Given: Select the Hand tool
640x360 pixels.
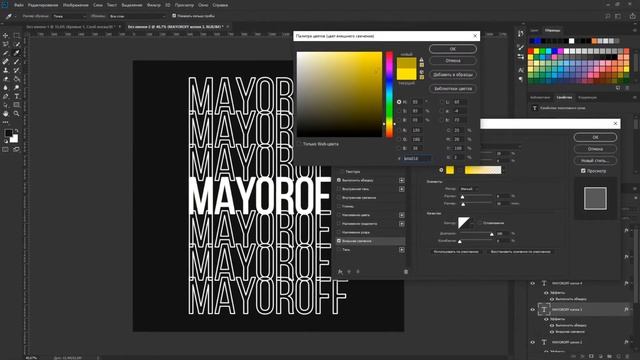Looking at the screenshot, I should [5, 113].
